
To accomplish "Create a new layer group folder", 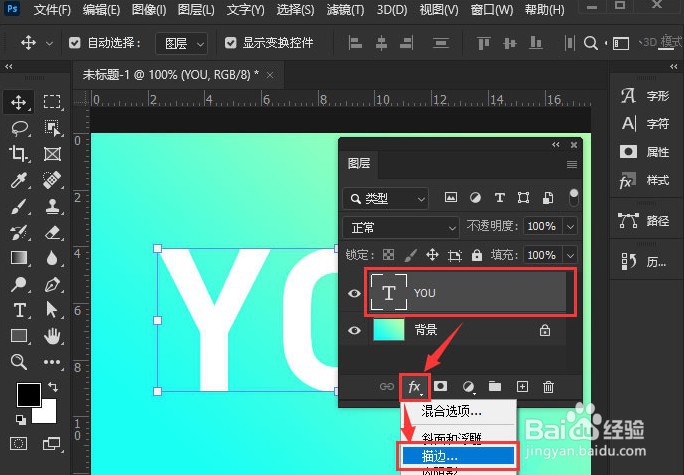I will point(495,386).
